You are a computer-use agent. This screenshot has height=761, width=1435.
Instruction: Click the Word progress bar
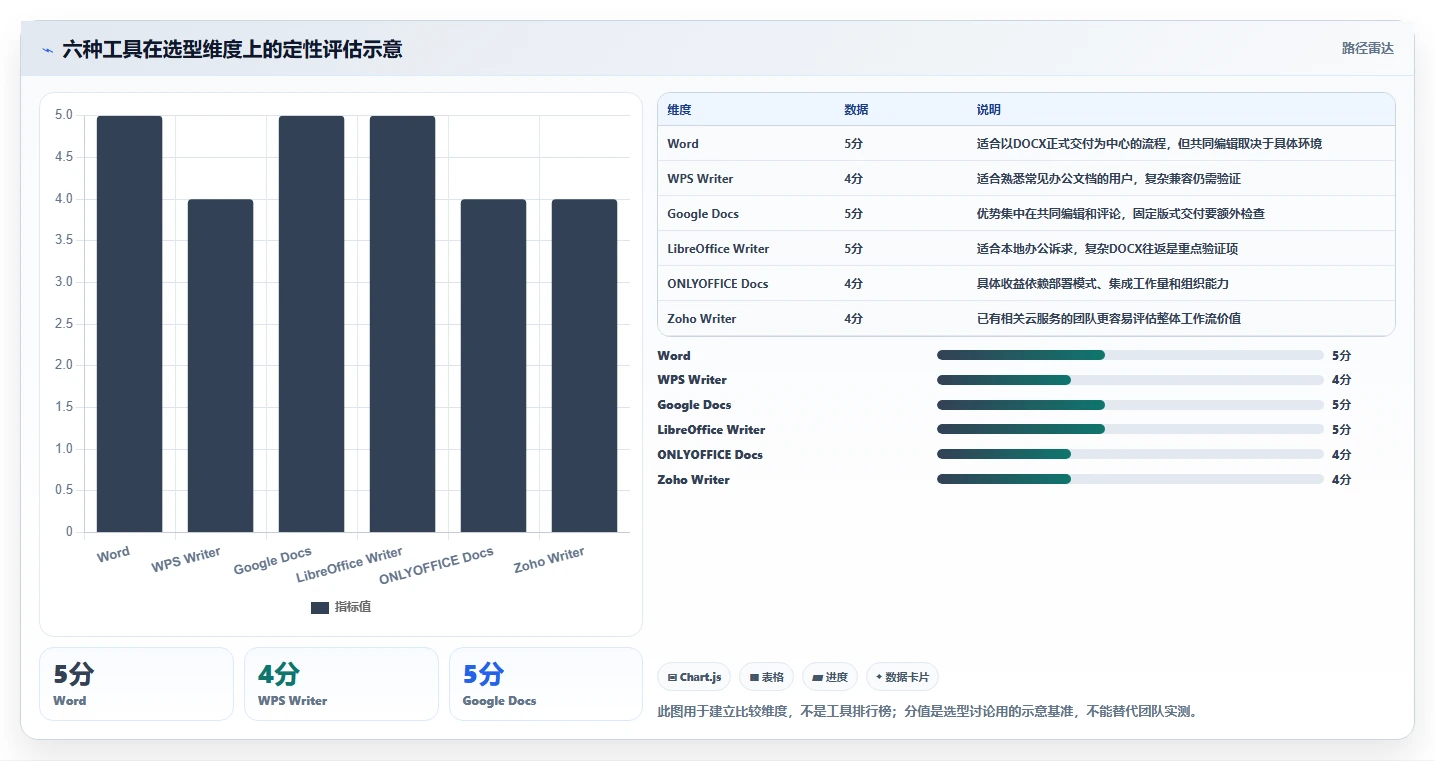pyautogui.click(x=1130, y=355)
